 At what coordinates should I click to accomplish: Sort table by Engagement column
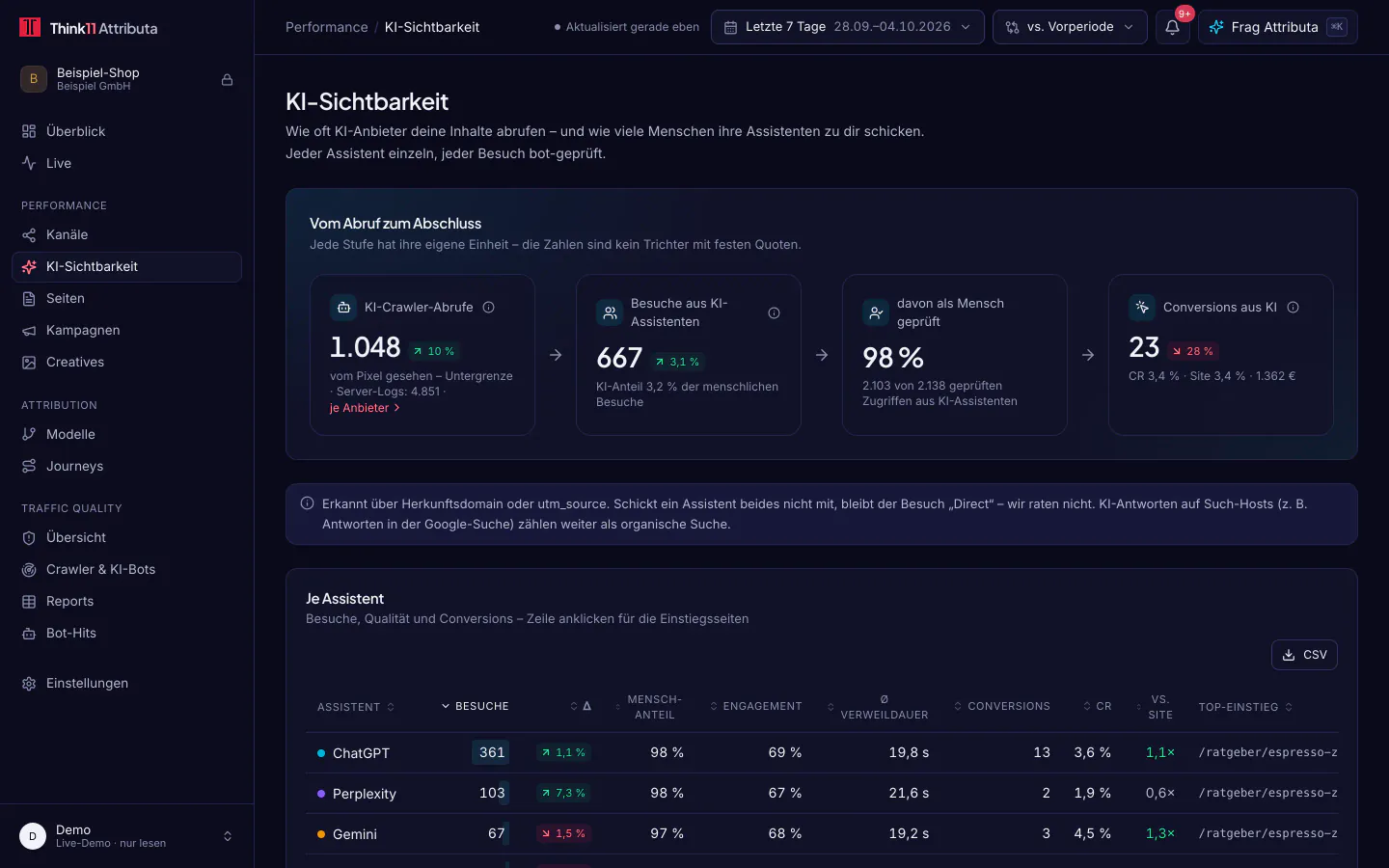pos(756,707)
